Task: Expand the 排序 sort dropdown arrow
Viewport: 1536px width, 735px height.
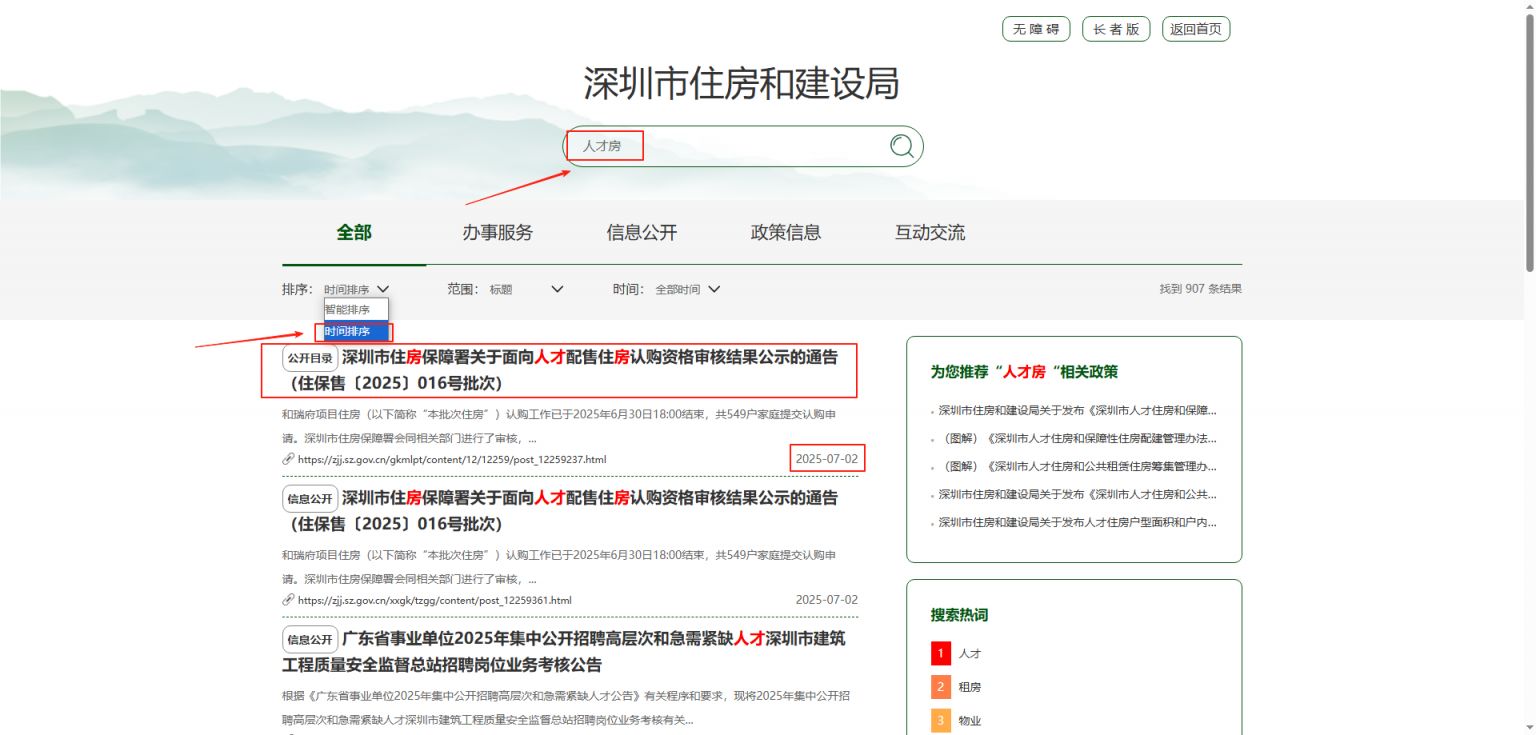Action: tap(384, 289)
